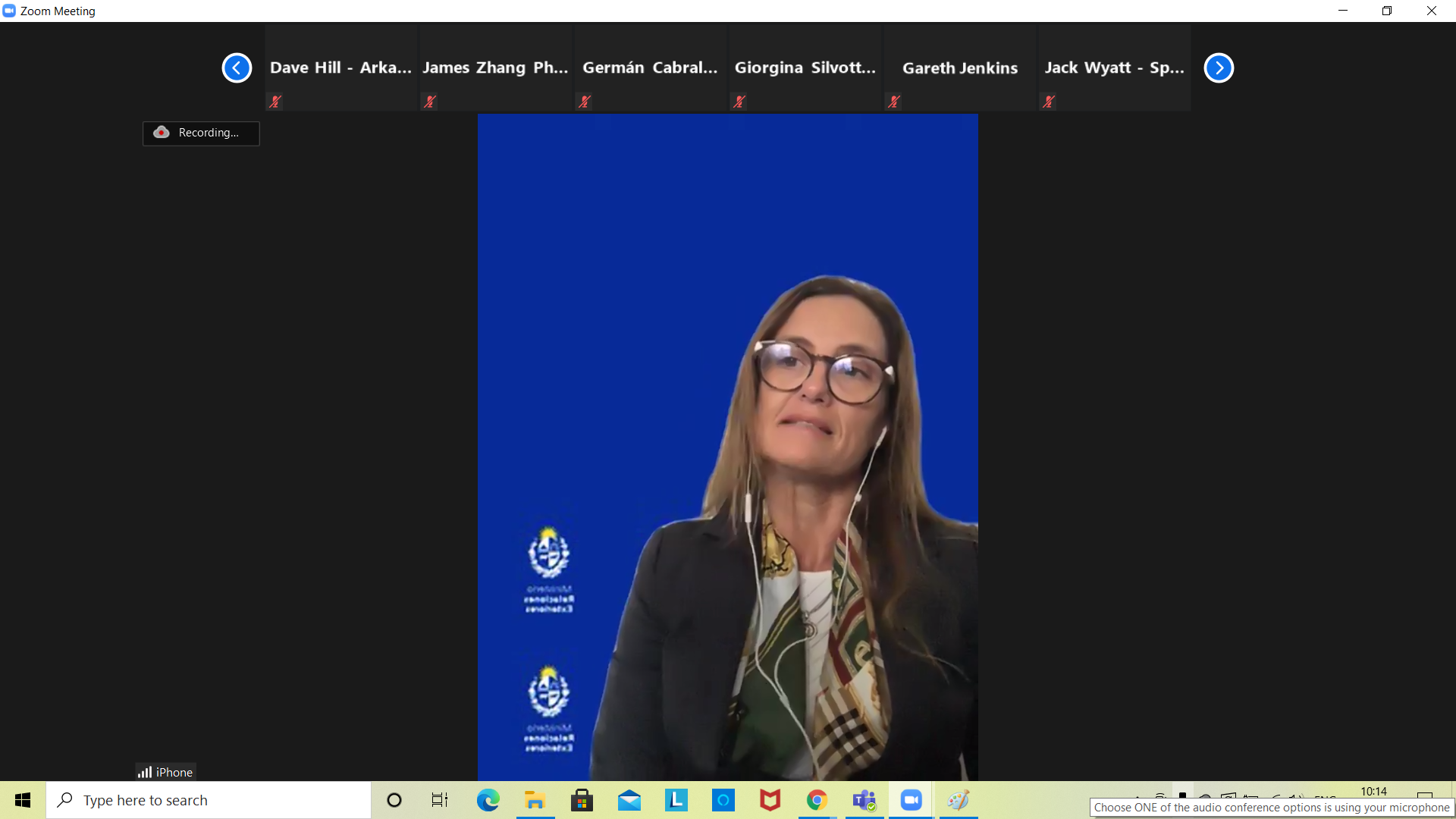Viewport: 1456px width, 819px height.
Task: Click the right arrow to show more participants
Action: point(1219,68)
